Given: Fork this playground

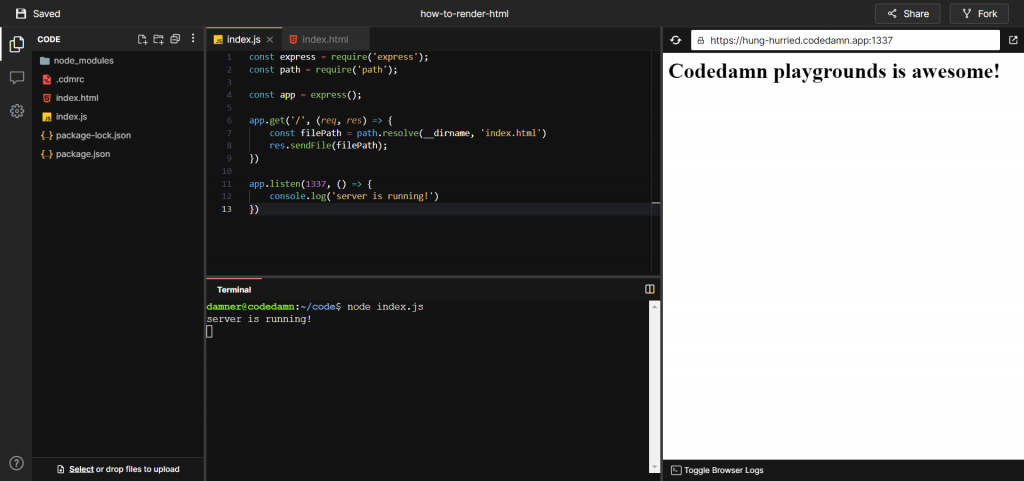Looking at the screenshot, I should (x=979, y=13).
